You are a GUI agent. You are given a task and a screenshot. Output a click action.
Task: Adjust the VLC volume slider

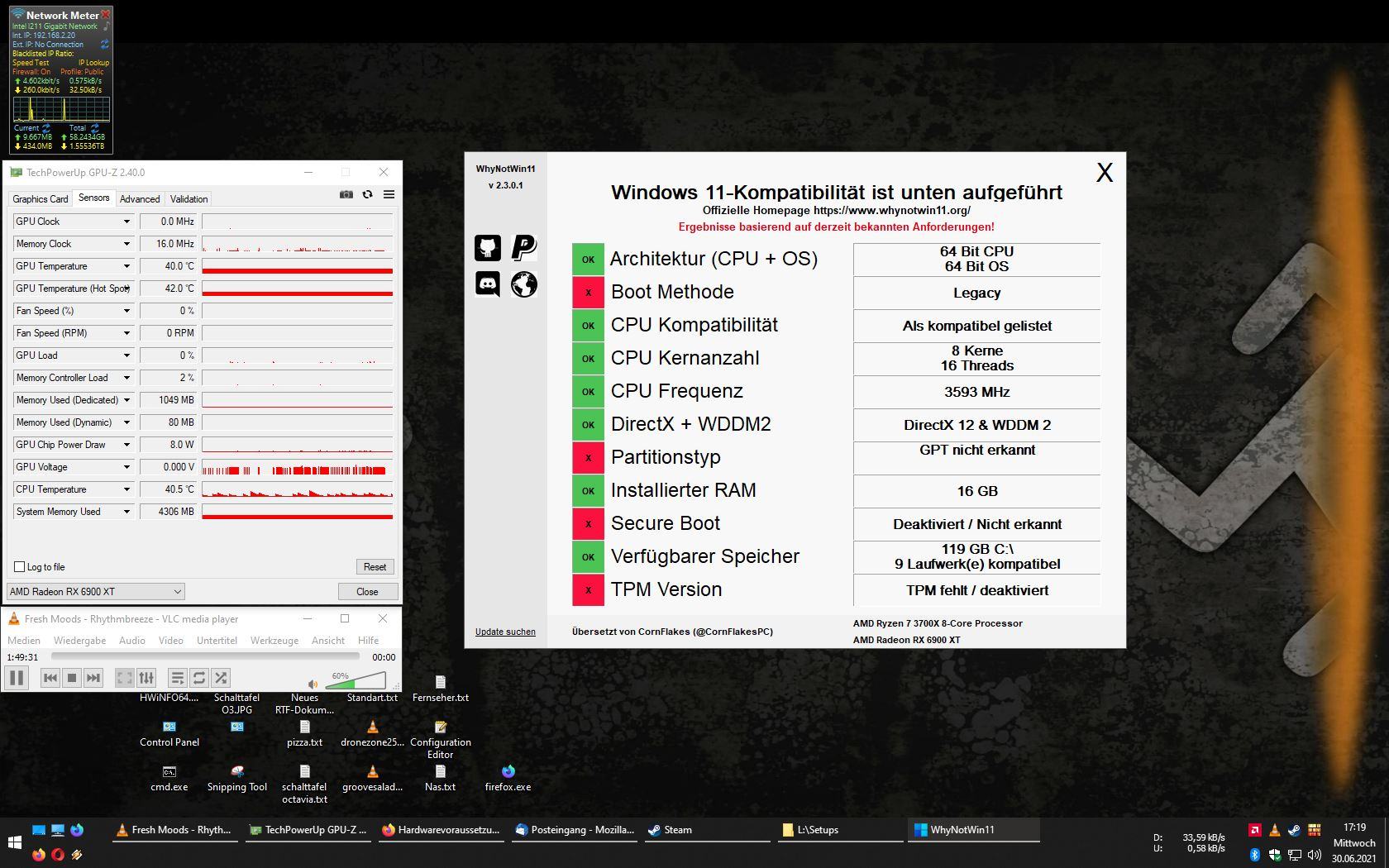(357, 682)
